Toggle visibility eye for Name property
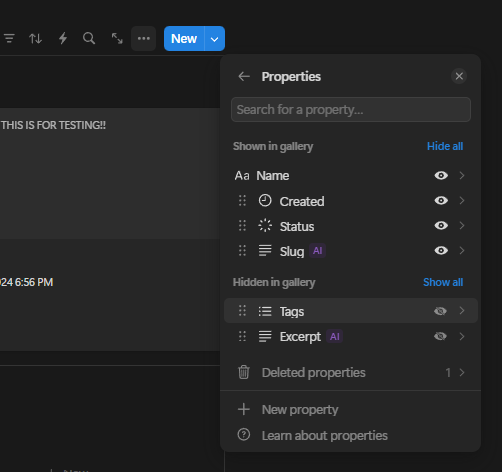This screenshot has width=502, height=472. [x=441, y=175]
